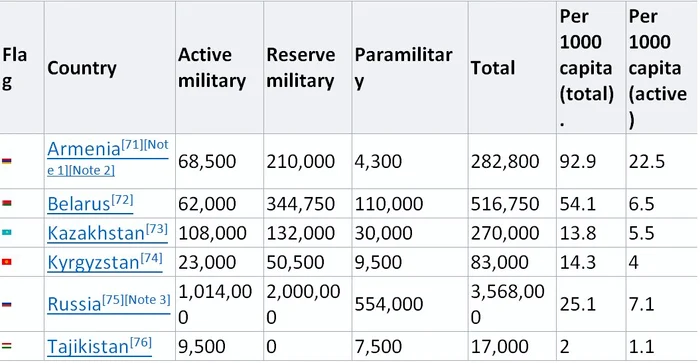Viewport: 700px width, 363px height.
Task: Open the Armenia country link
Action: coord(84,149)
